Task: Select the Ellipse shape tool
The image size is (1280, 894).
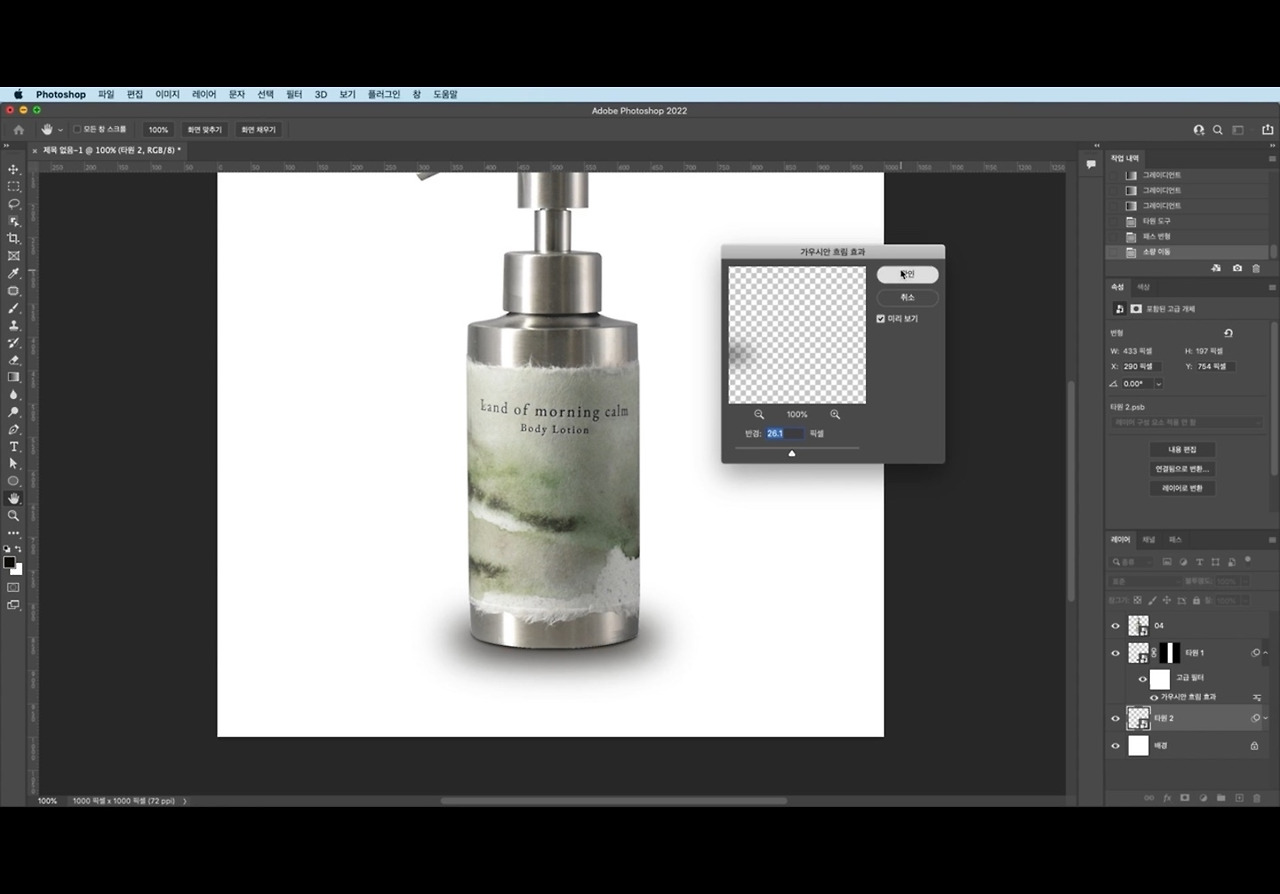Action: [14, 481]
